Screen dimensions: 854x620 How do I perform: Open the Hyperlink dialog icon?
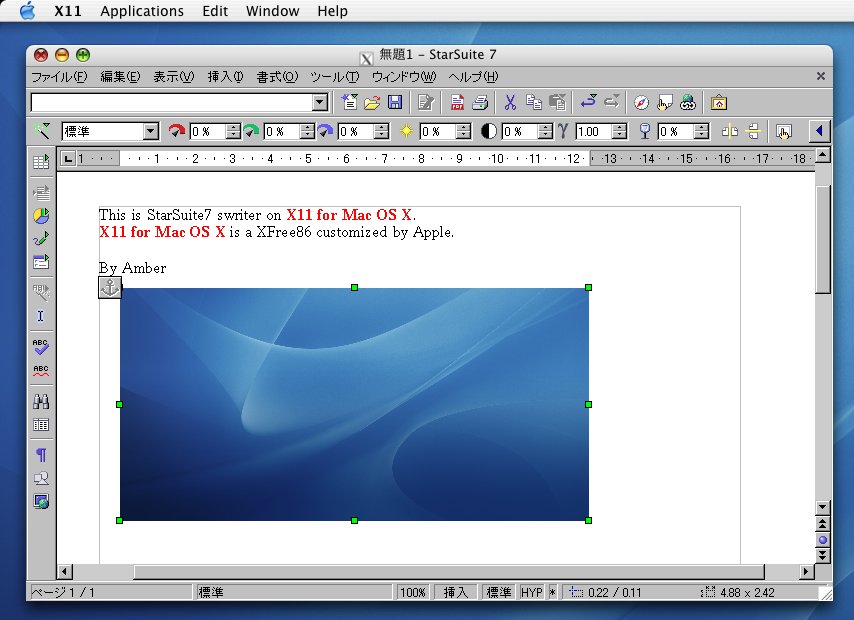[688, 102]
